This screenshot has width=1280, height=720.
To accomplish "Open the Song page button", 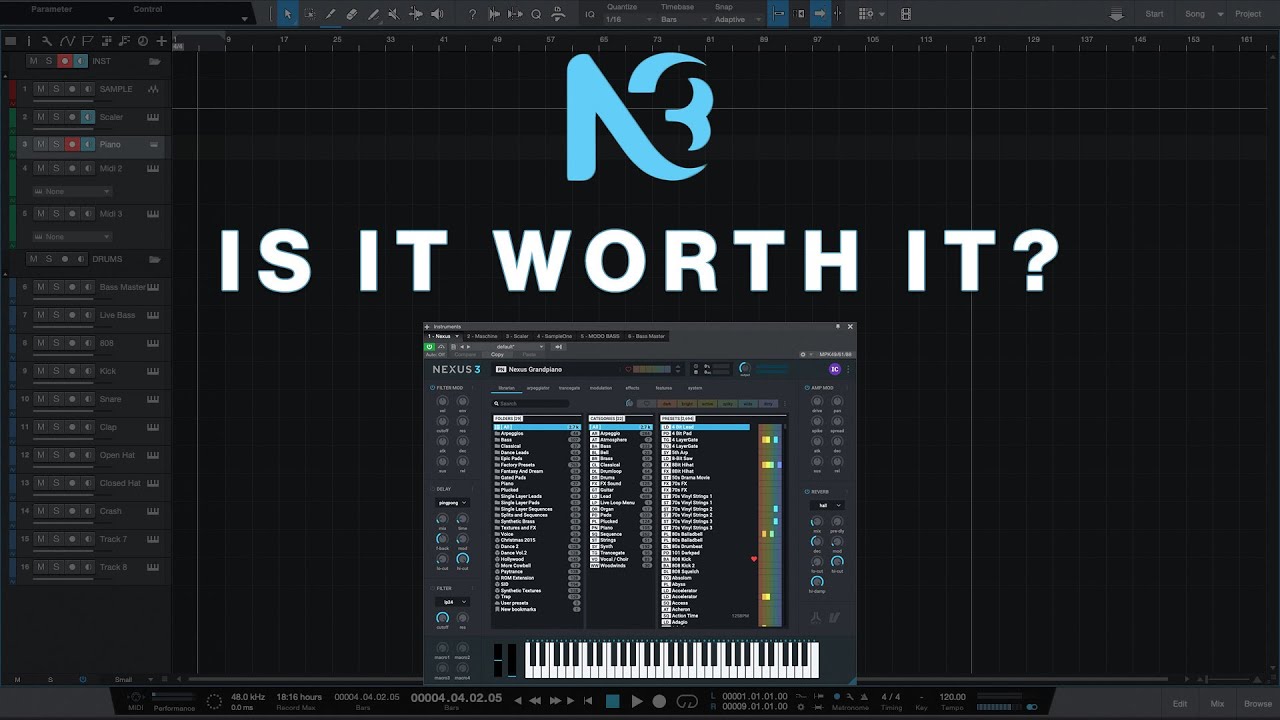I will click(x=1195, y=14).
